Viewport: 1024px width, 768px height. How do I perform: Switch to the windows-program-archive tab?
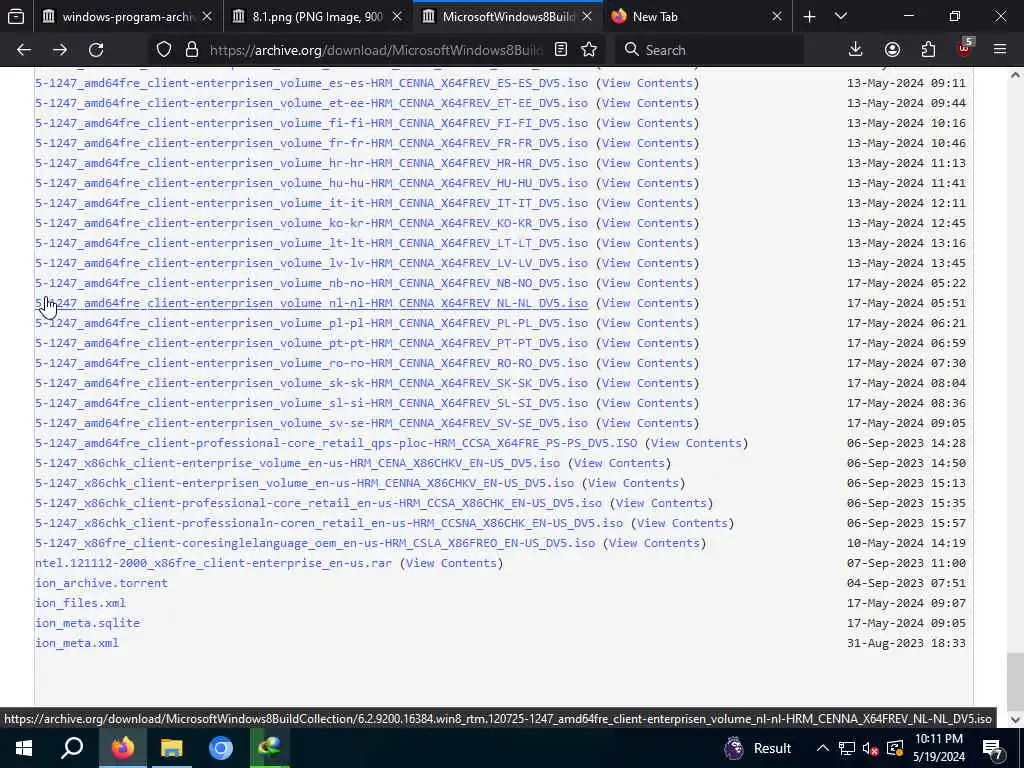pyautogui.click(x=128, y=17)
